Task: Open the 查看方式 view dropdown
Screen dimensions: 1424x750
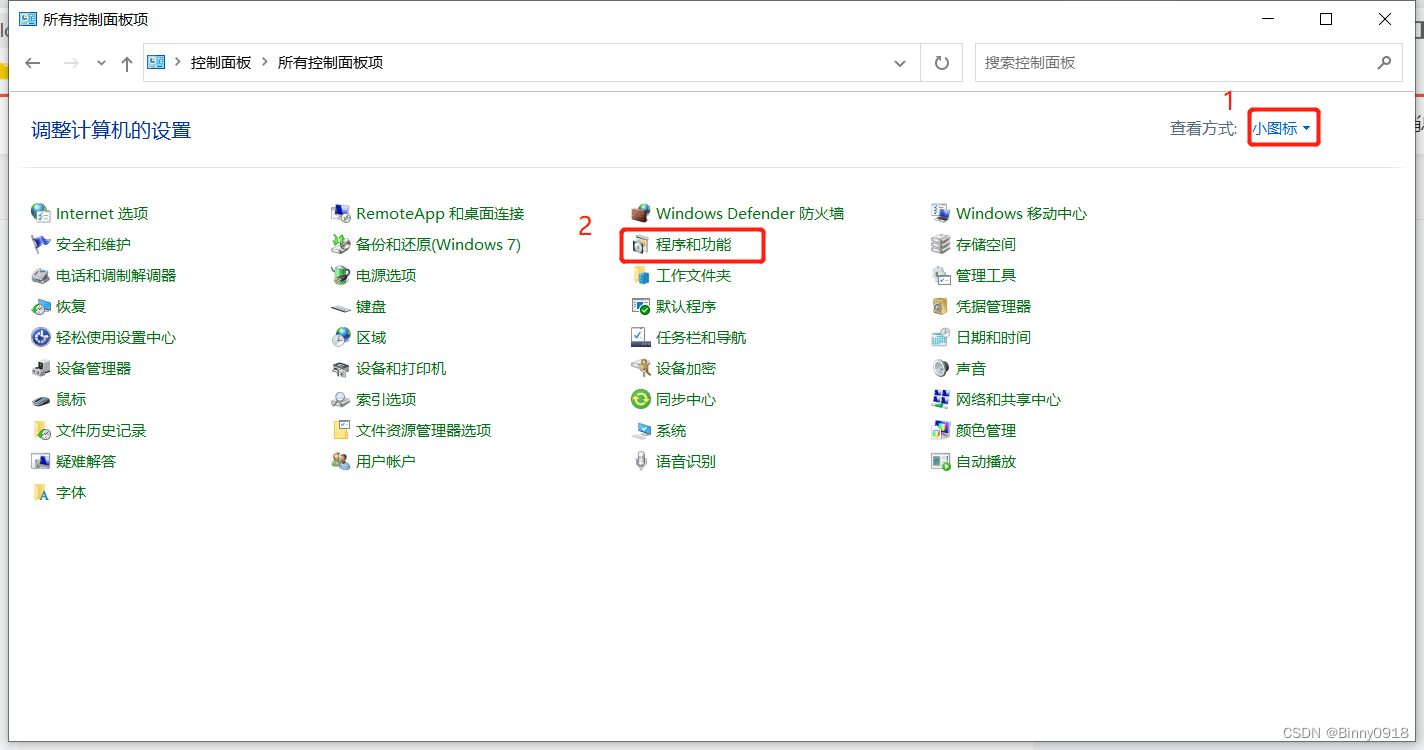Action: (x=1283, y=127)
